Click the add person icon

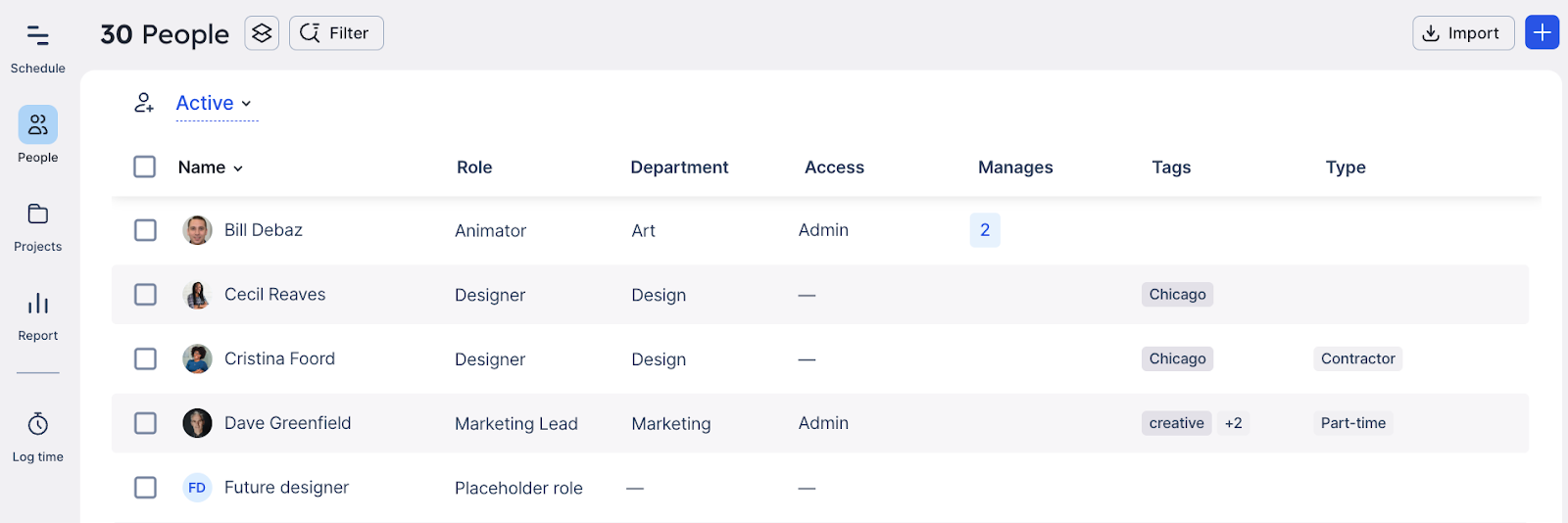click(x=144, y=103)
